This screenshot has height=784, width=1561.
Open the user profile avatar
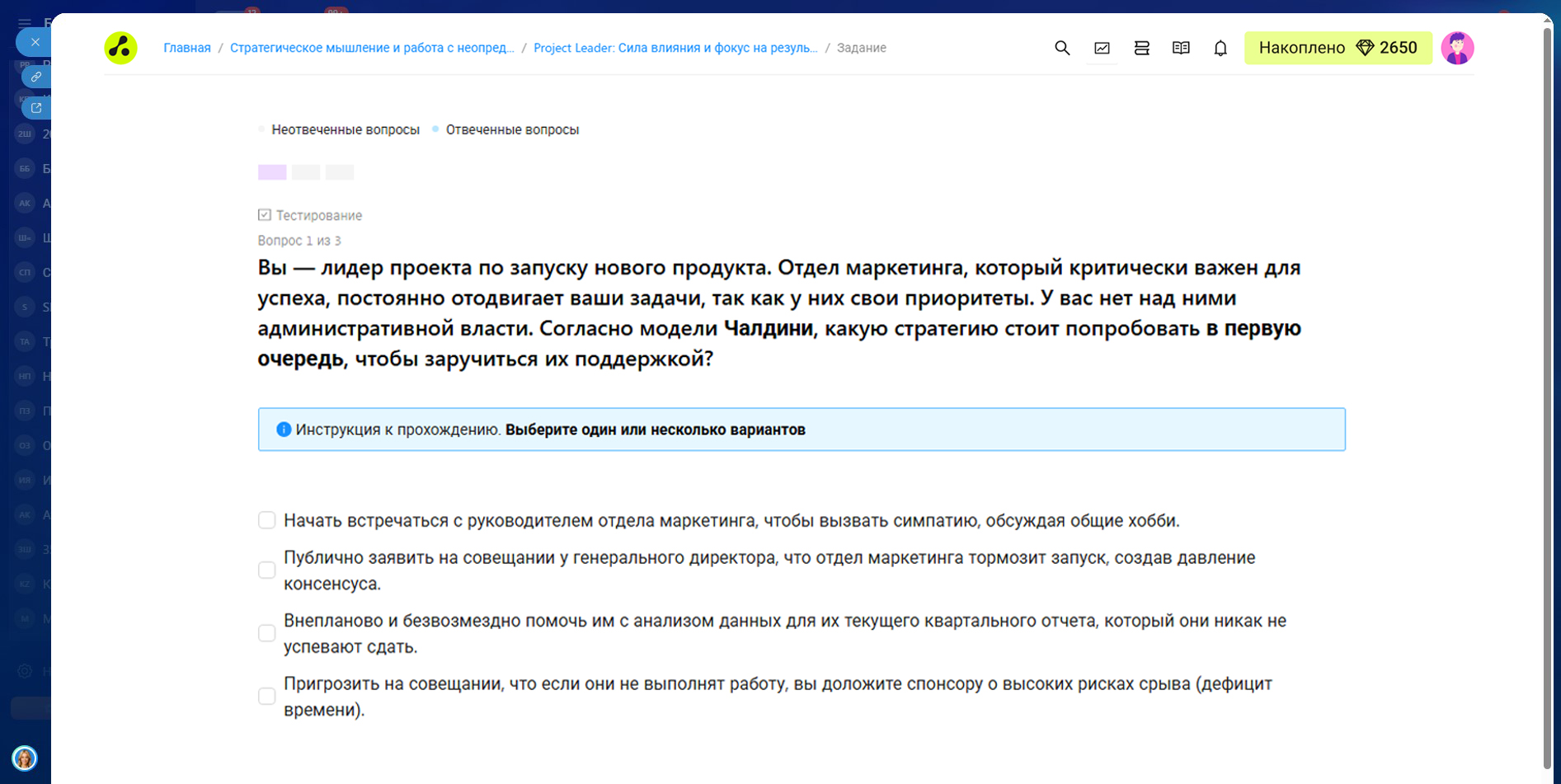[1457, 48]
